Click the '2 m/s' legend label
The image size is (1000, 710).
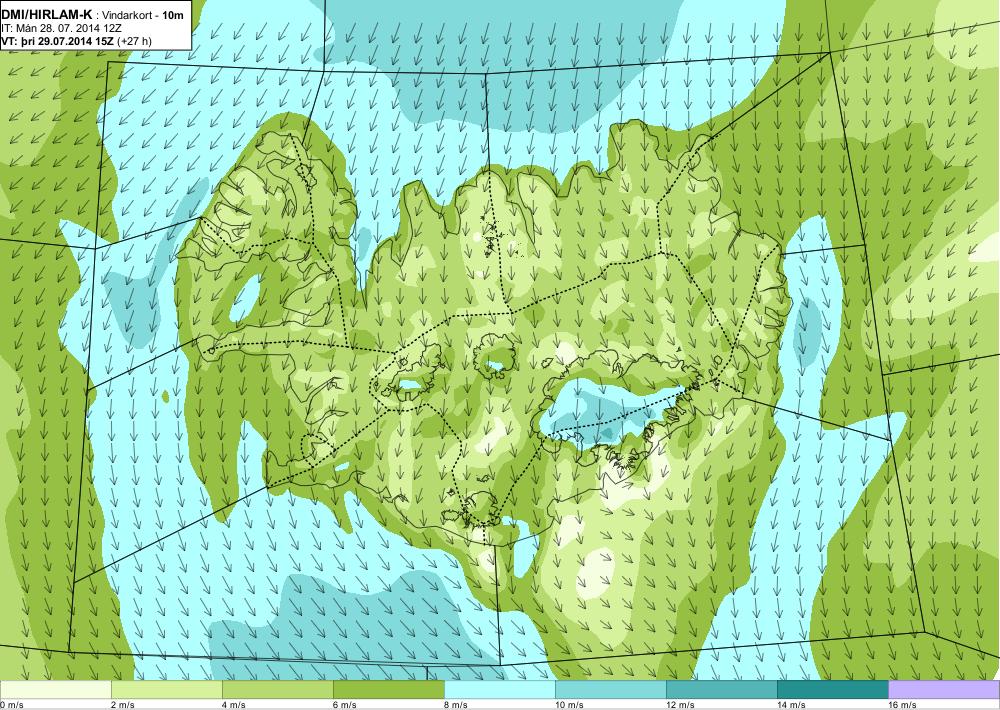[x=124, y=705]
